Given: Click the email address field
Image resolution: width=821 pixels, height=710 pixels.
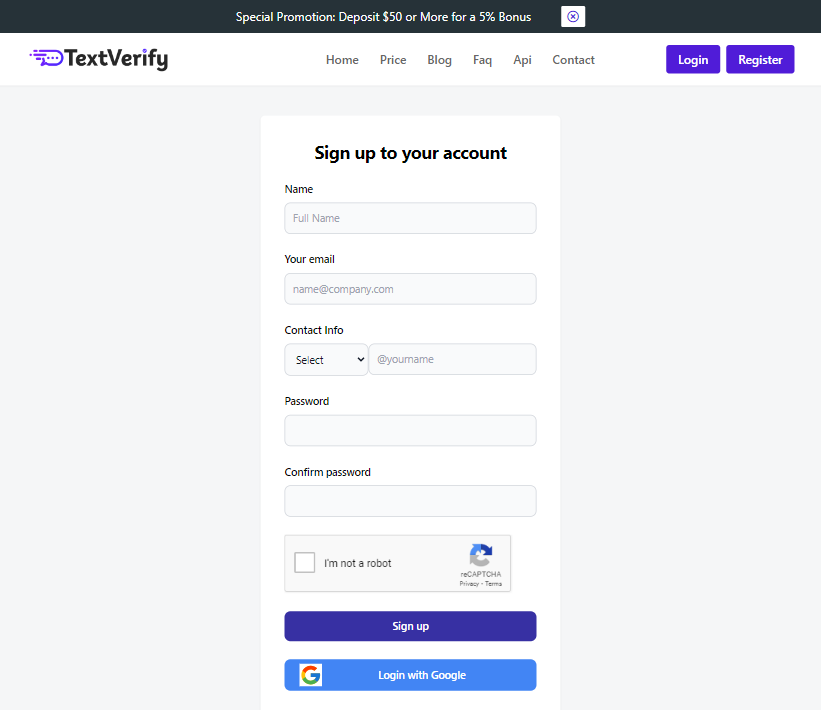Looking at the screenshot, I should (x=410, y=289).
